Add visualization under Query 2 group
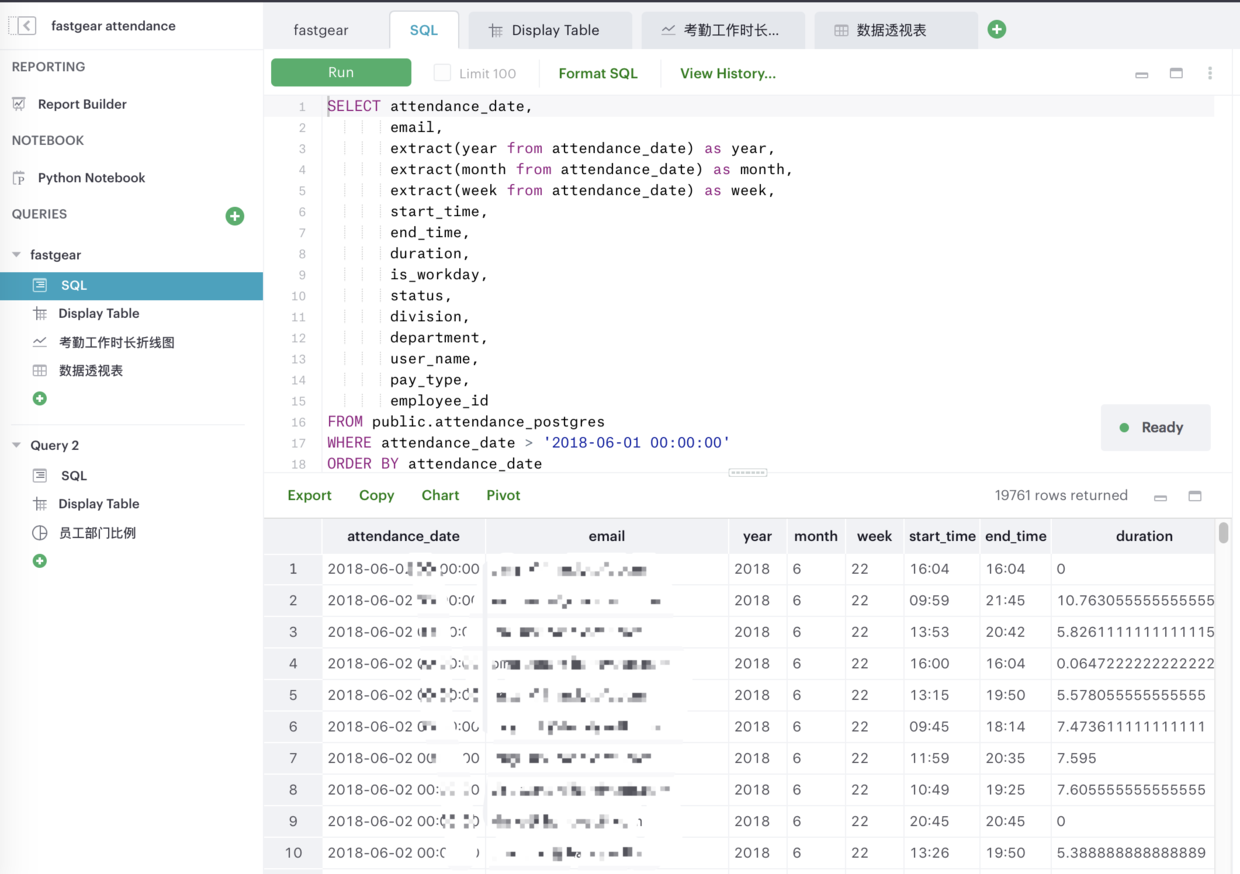1240x874 pixels. pos(40,561)
